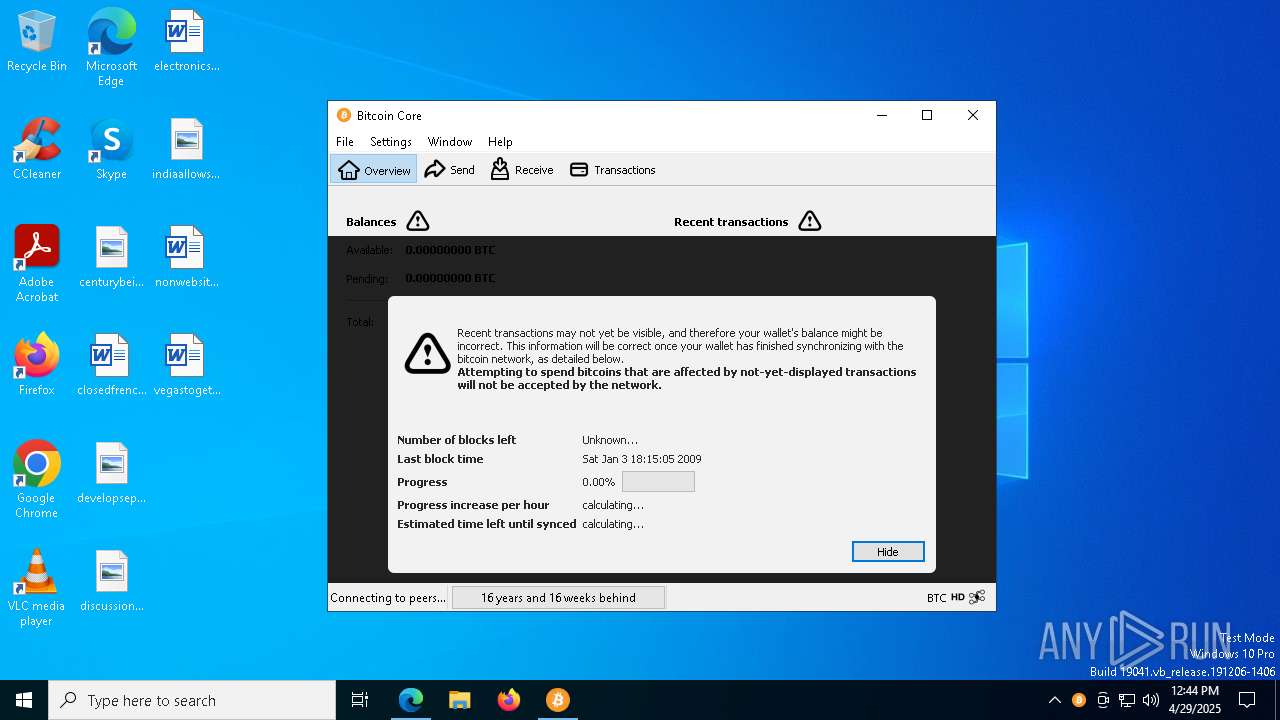Click the 'Sat Jan 3 18:15:05 2009' value
Viewport: 1280px width, 720px height.
tap(642, 459)
